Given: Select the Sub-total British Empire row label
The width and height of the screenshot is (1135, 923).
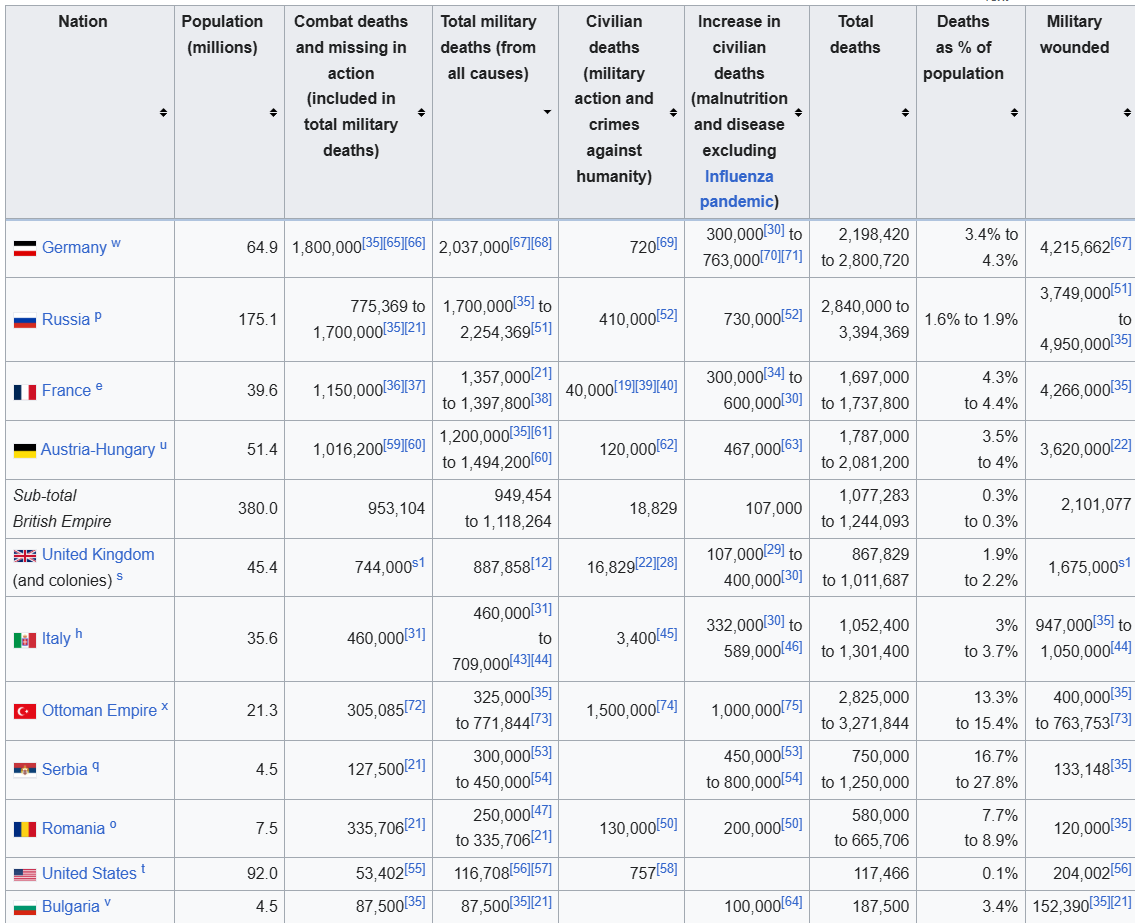Looking at the screenshot, I should pos(62,508).
